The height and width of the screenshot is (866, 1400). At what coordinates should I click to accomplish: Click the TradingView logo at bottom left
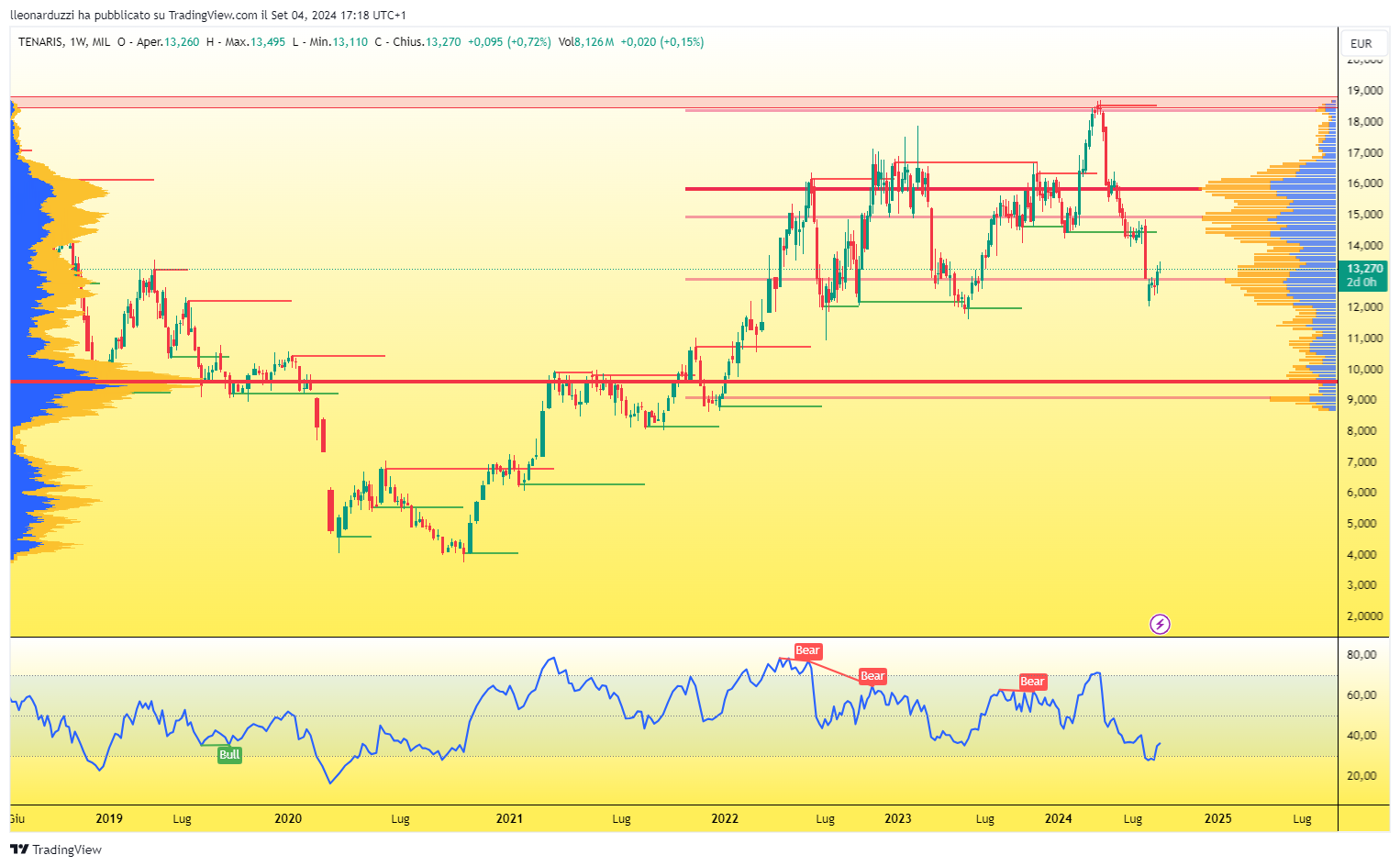tap(56, 849)
